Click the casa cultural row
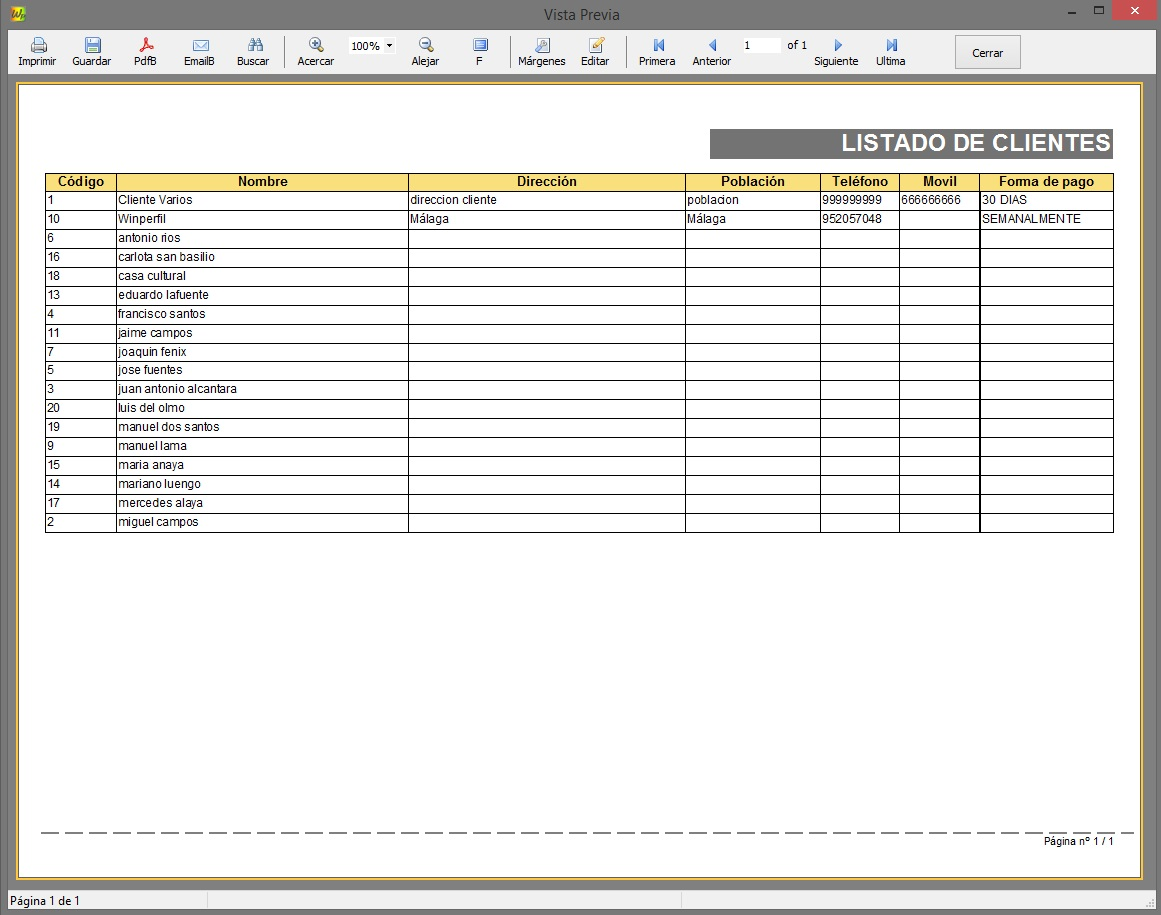The width and height of the screenshot is (1161, 915). tap(579, 276)
